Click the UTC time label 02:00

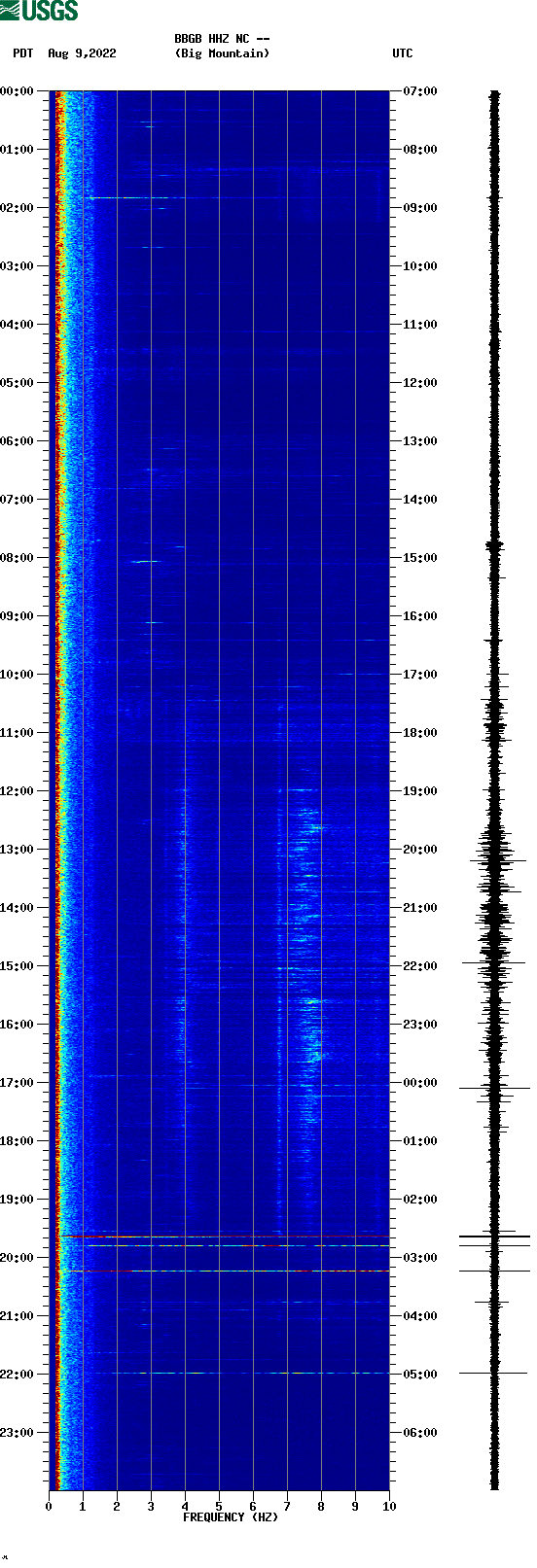pyautogui.click(x=420, y=1200)
